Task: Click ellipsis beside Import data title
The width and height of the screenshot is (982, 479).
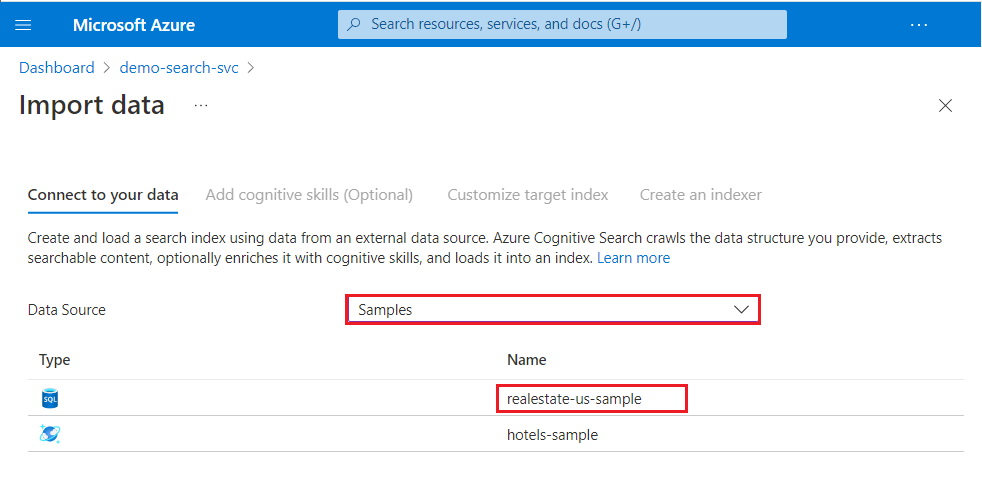Action: [x=201, y=105]
